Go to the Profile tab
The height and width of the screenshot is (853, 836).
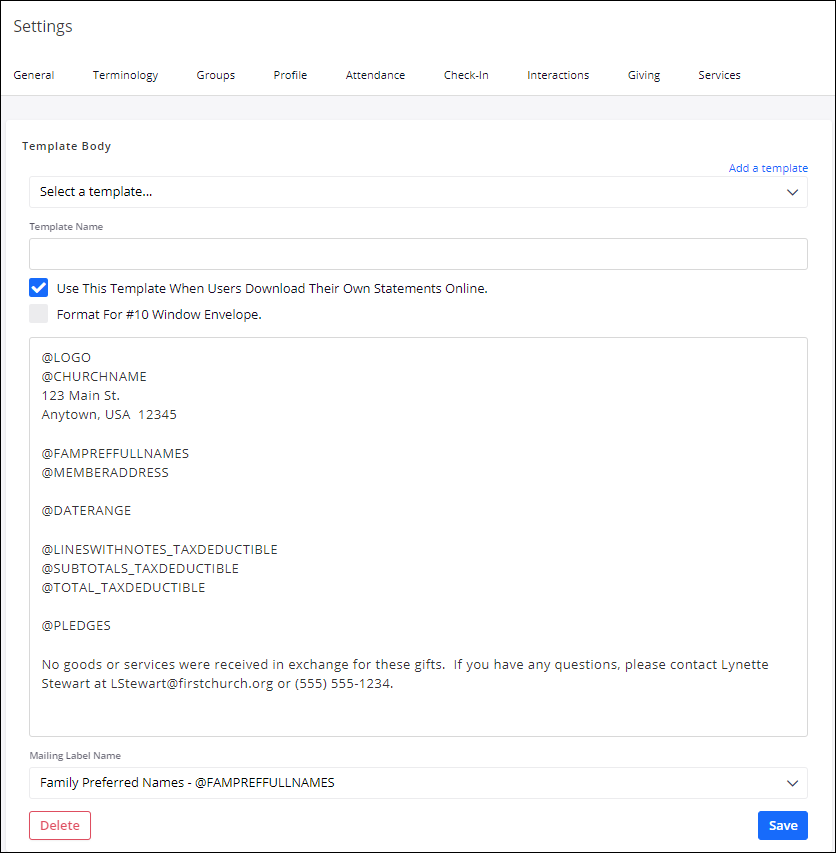pos(290,75)
